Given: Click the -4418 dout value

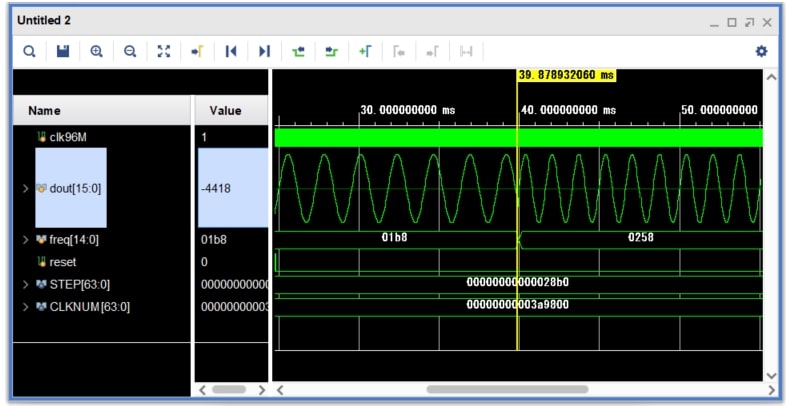Looking at the screenshot, I should coord(216,189).
